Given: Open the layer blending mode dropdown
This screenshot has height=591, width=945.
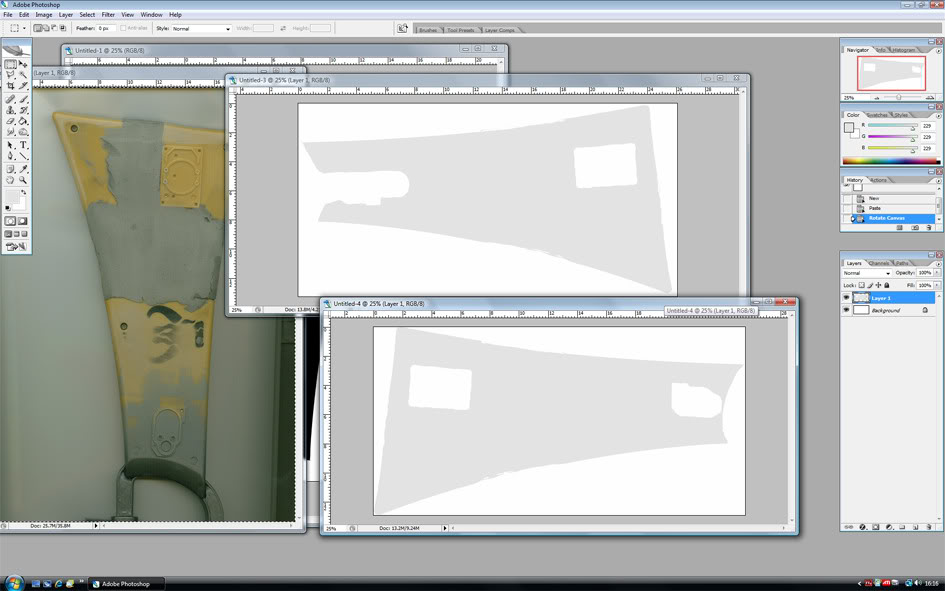Looking at the screenshot, I should tap(866, 273).
